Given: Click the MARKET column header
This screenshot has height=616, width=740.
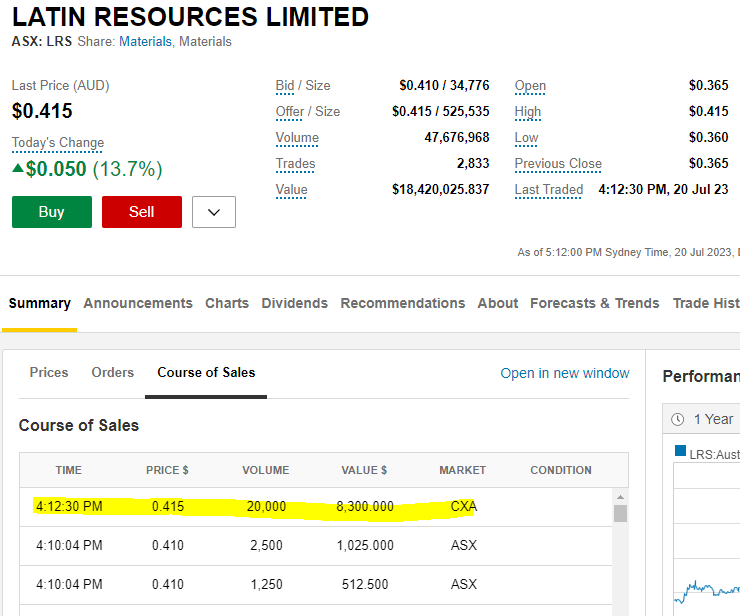Looking at the screenshot, I should click(x=462, y=470).
